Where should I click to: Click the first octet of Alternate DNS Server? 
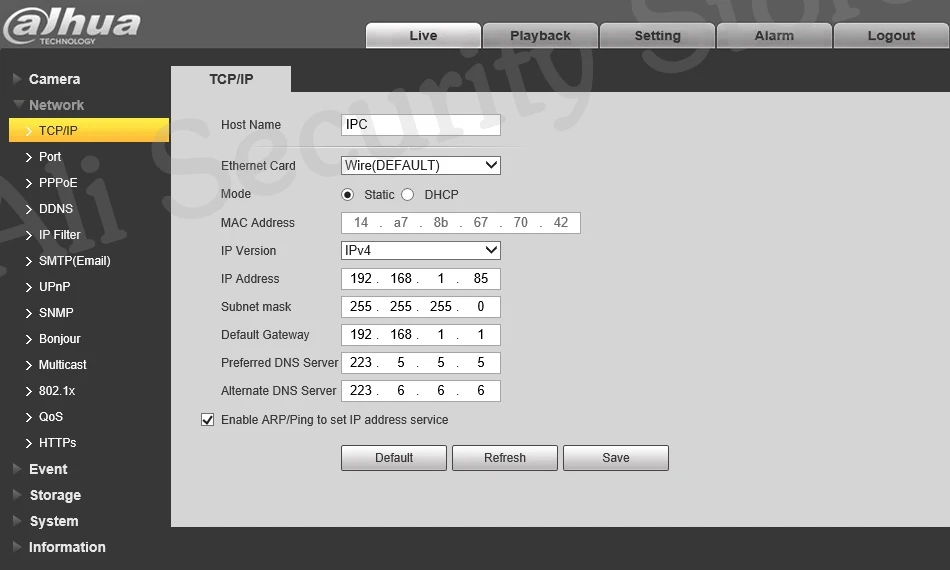360,391
